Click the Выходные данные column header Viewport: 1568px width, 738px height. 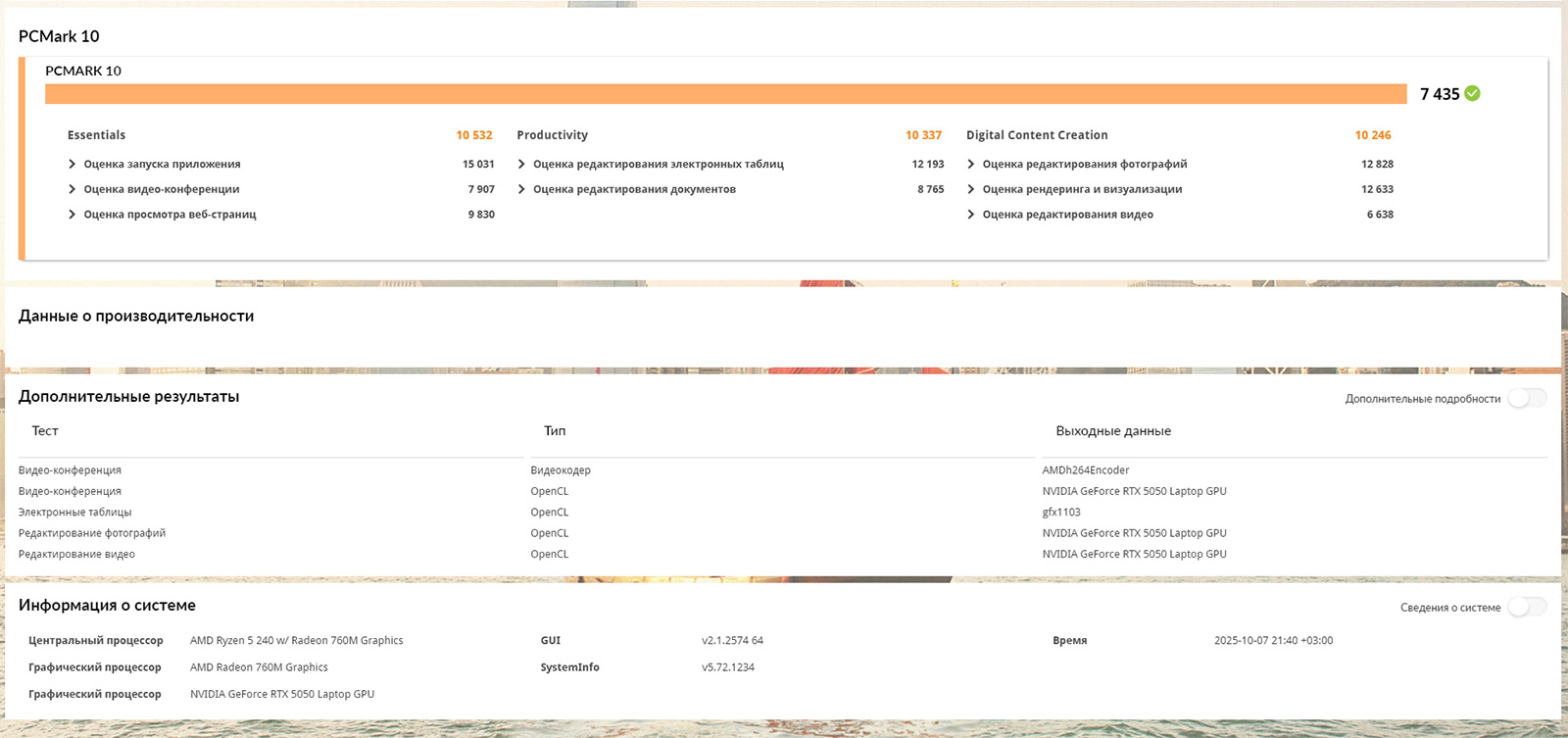[1113, 431]
